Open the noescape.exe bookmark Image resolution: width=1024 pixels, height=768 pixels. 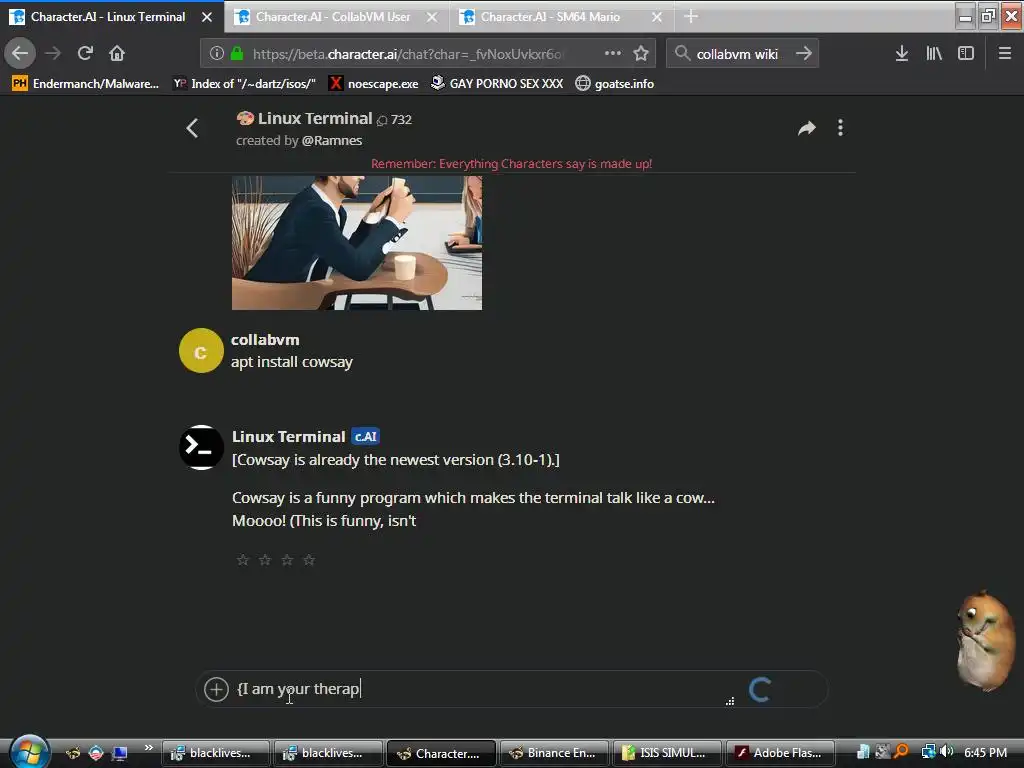374,84
